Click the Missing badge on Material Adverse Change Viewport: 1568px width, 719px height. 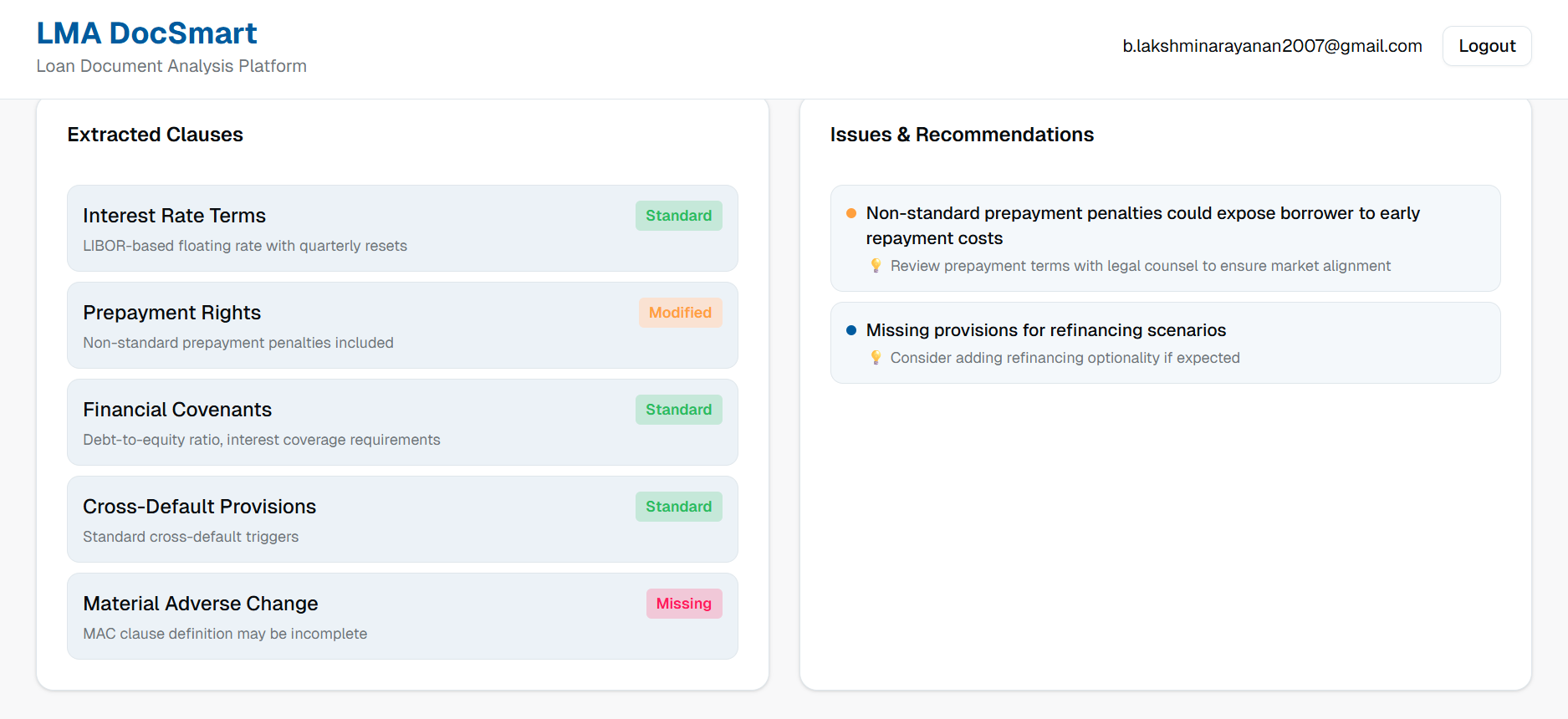[683, 604]
